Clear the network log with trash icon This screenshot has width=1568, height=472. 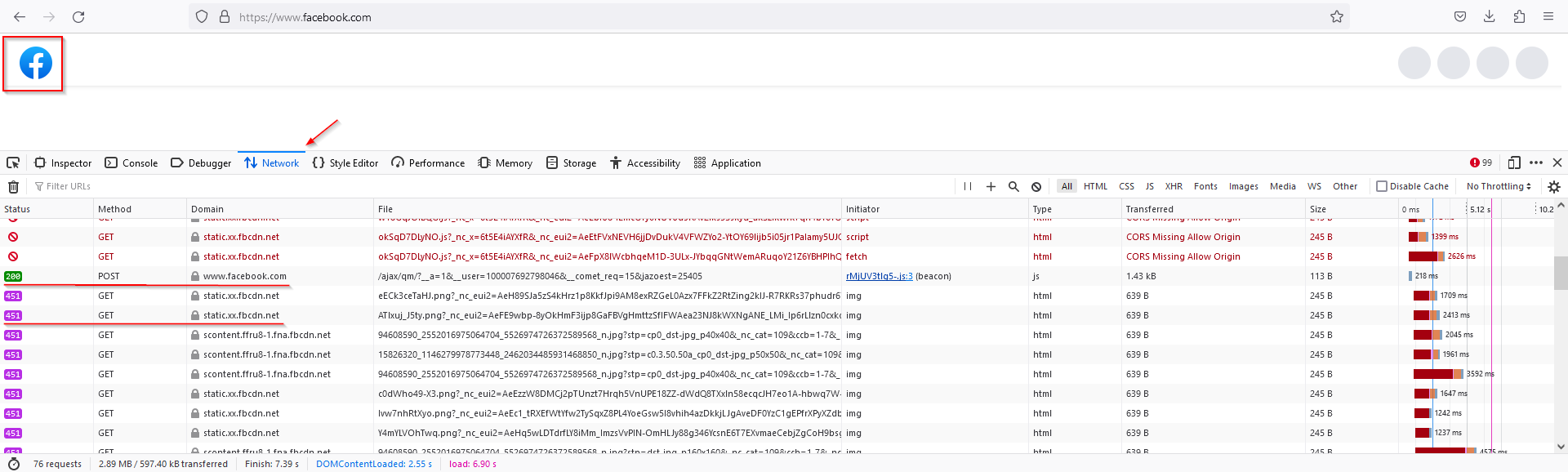pyautogui.click(x=13, y=186)
